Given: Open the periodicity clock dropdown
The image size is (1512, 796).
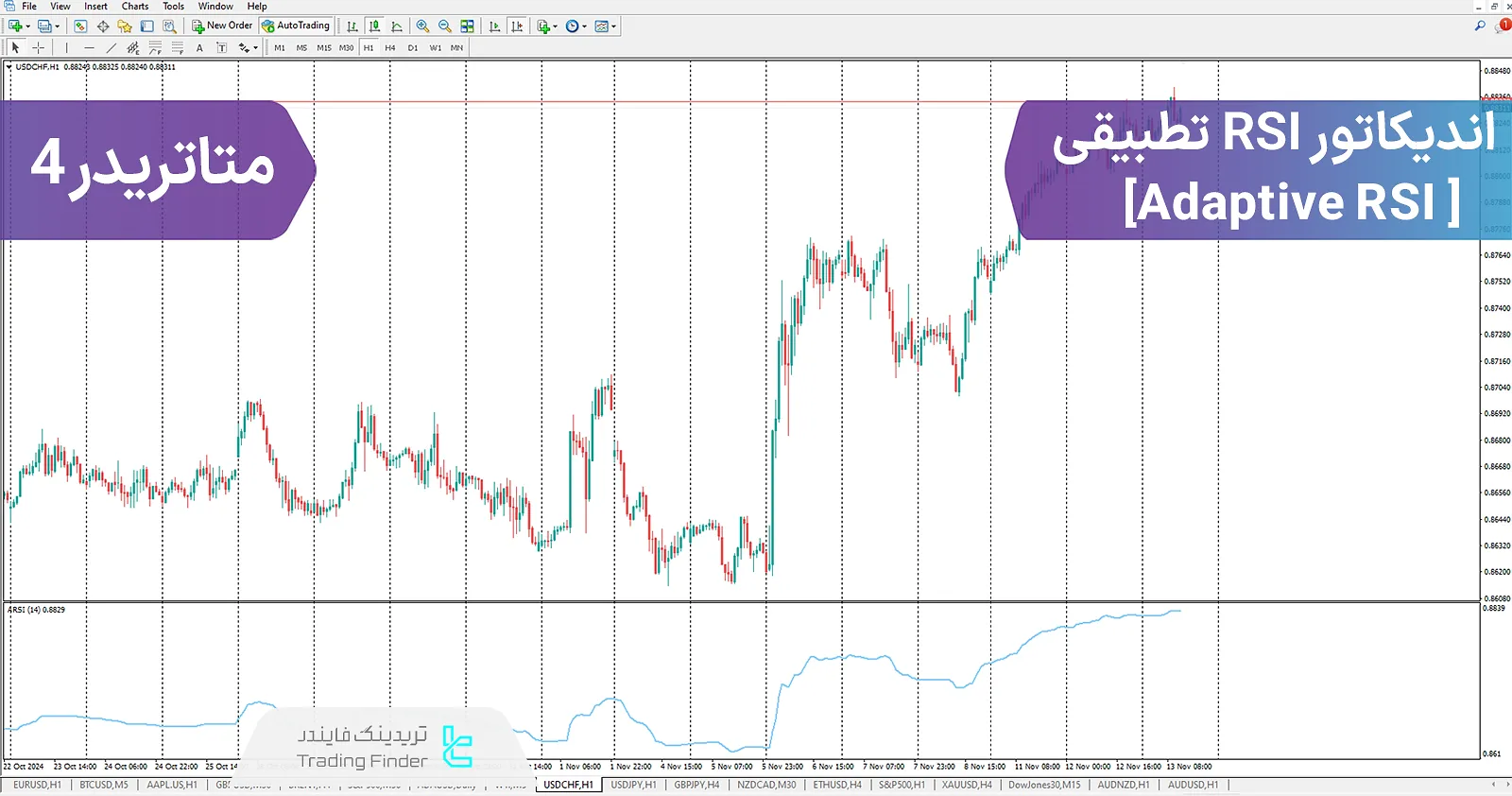Looking at the screenshot, I should 576,26.
